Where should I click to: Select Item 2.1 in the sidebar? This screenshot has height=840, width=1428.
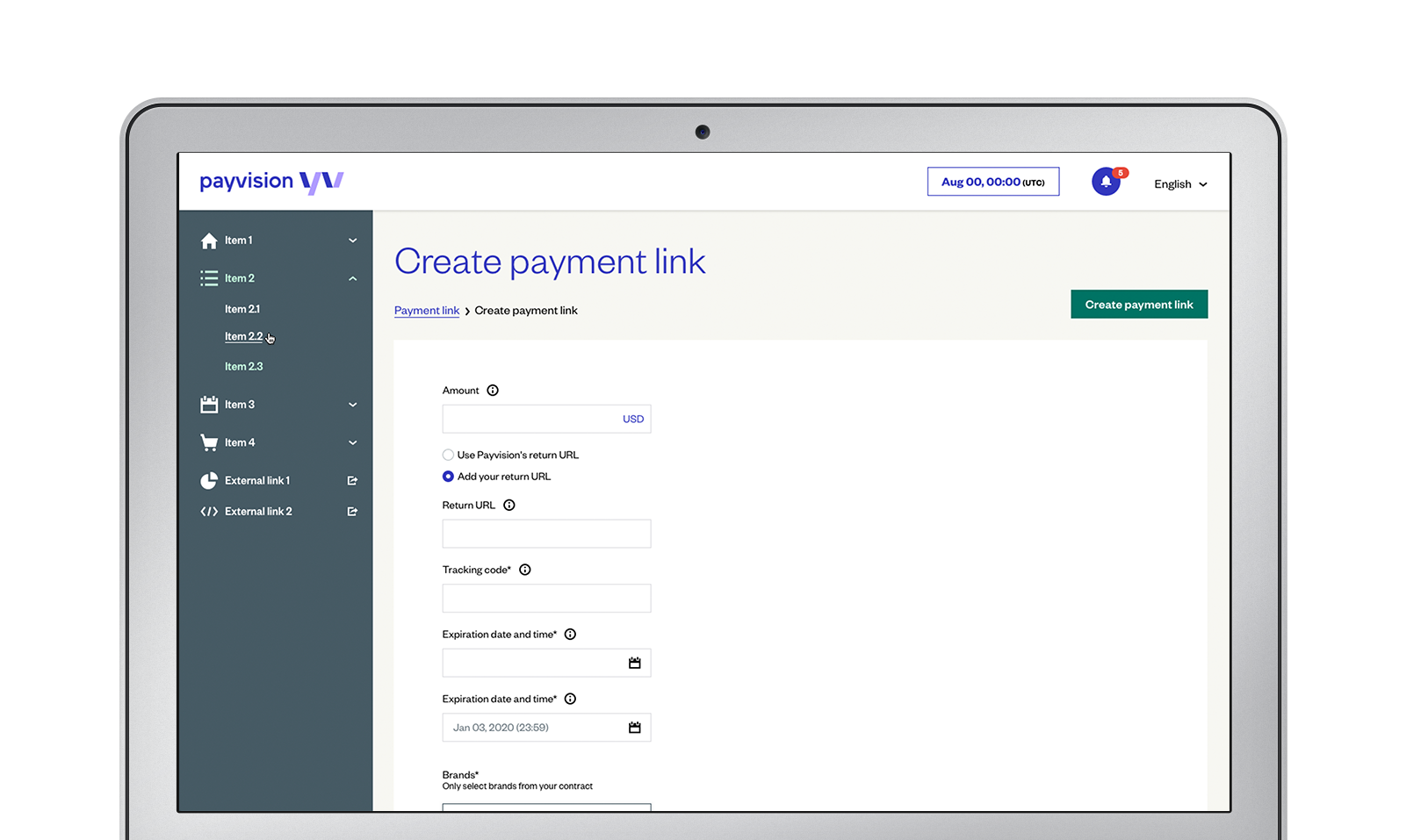coord(242,308)
